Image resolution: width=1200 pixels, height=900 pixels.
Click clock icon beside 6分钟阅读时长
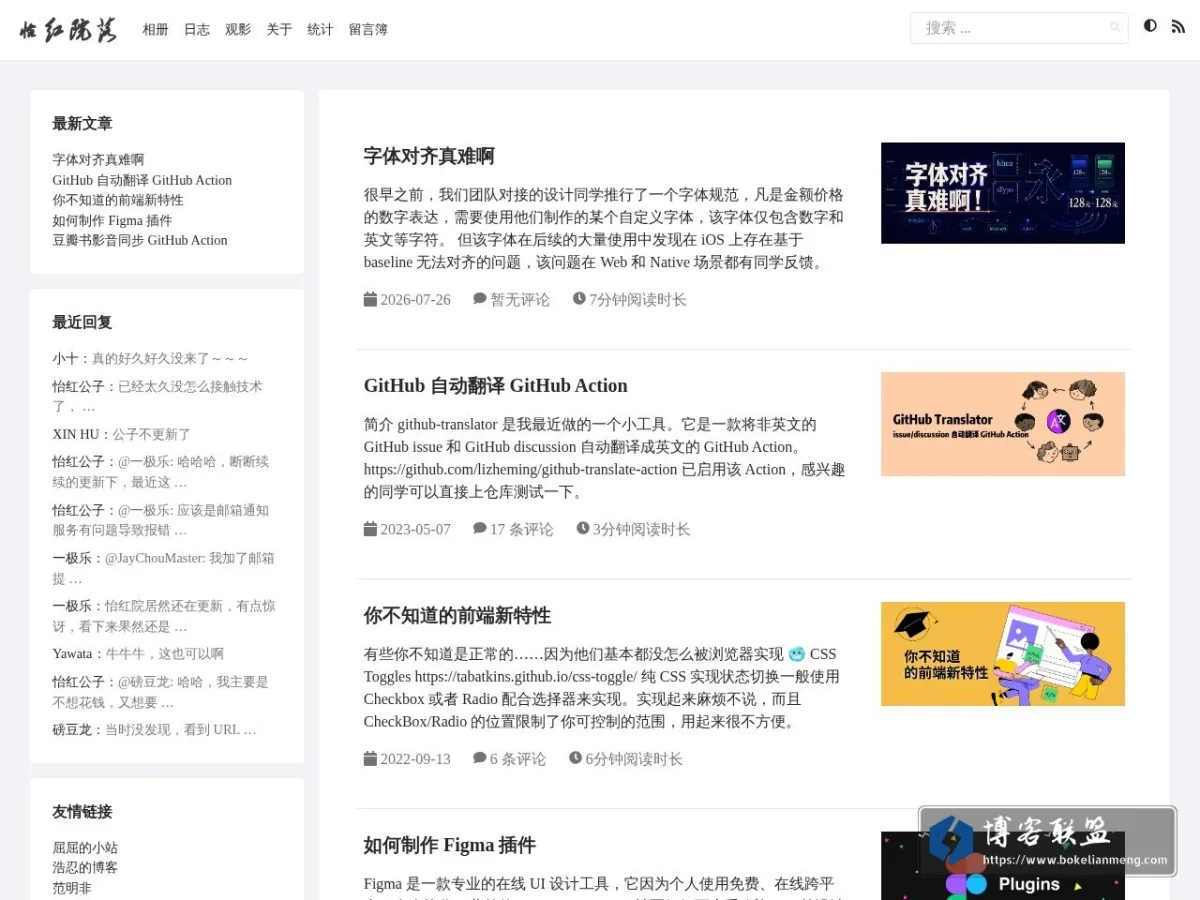(x=576, y=759)
